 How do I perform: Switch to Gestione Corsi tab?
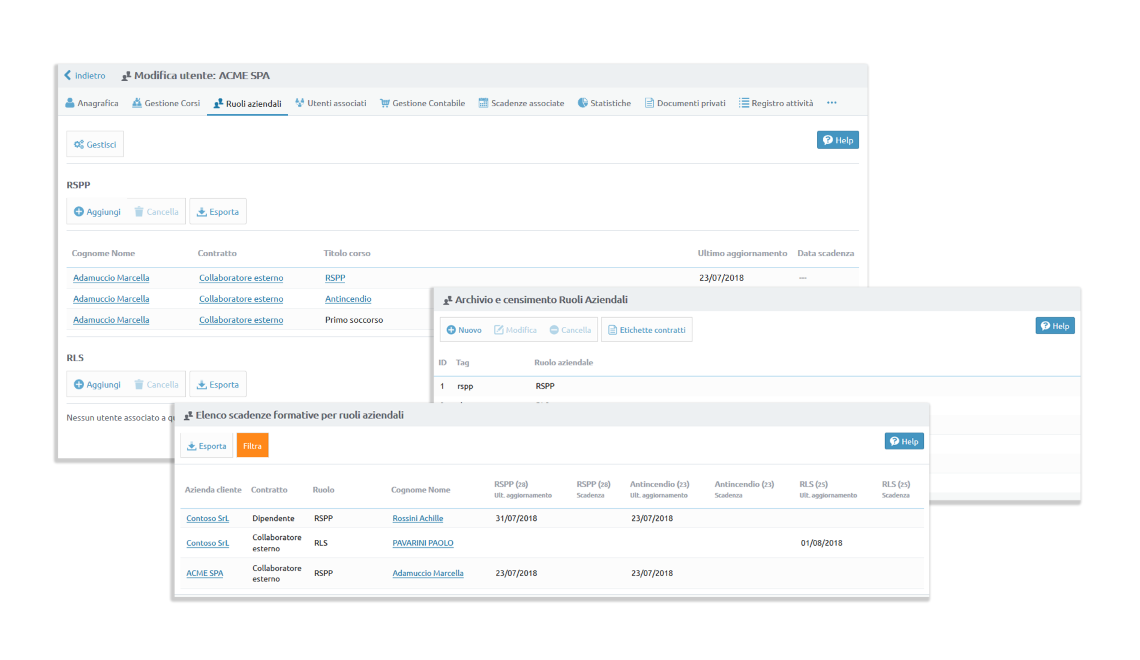coord(166,103)
